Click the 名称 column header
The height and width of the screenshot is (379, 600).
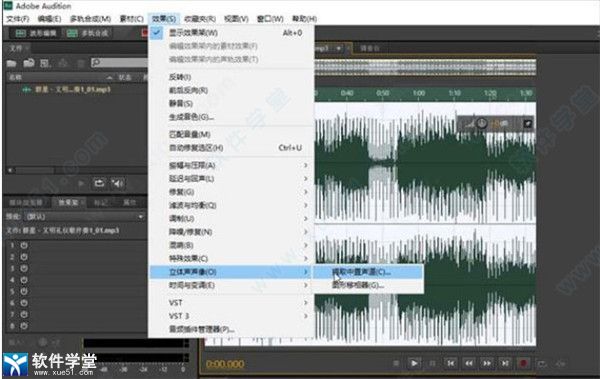click(x=16, y=77)
